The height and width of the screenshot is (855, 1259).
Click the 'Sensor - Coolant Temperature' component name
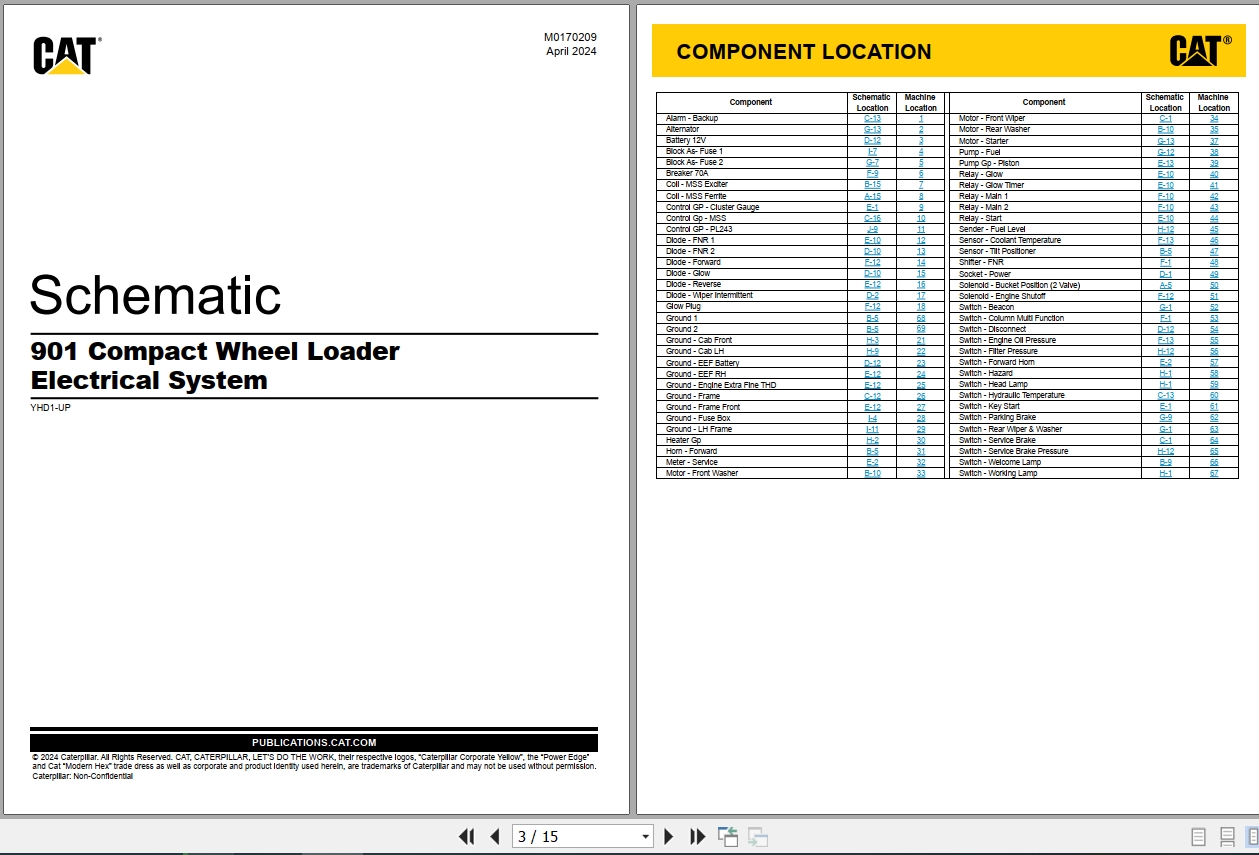[1010, 240]
